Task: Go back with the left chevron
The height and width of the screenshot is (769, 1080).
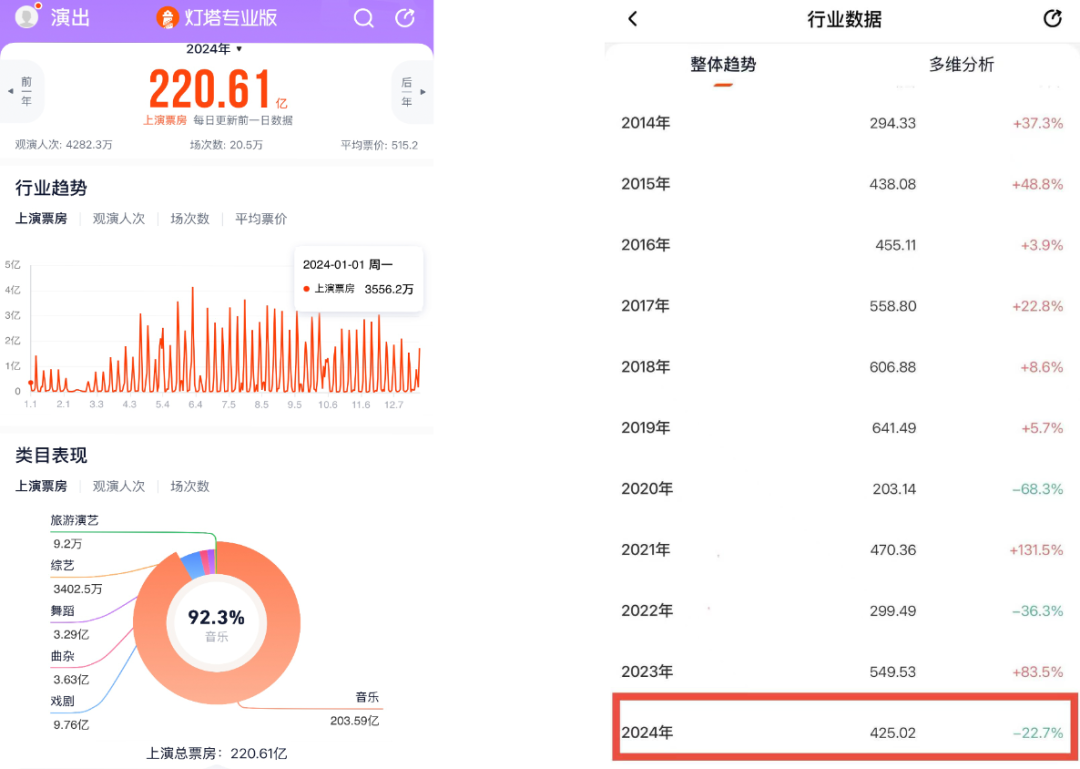Action: pyautogui.click(x=632, y=19)
